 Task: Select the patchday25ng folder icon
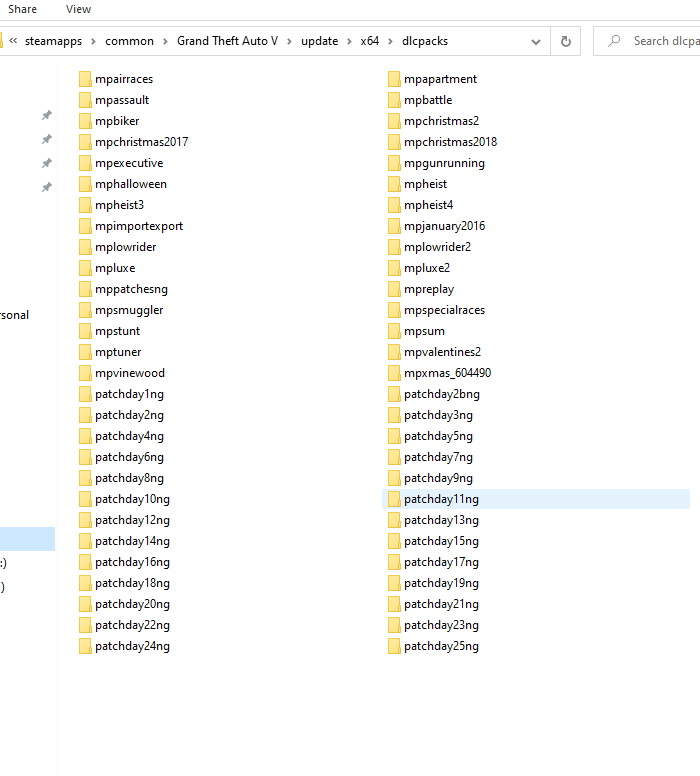point(394,646)
